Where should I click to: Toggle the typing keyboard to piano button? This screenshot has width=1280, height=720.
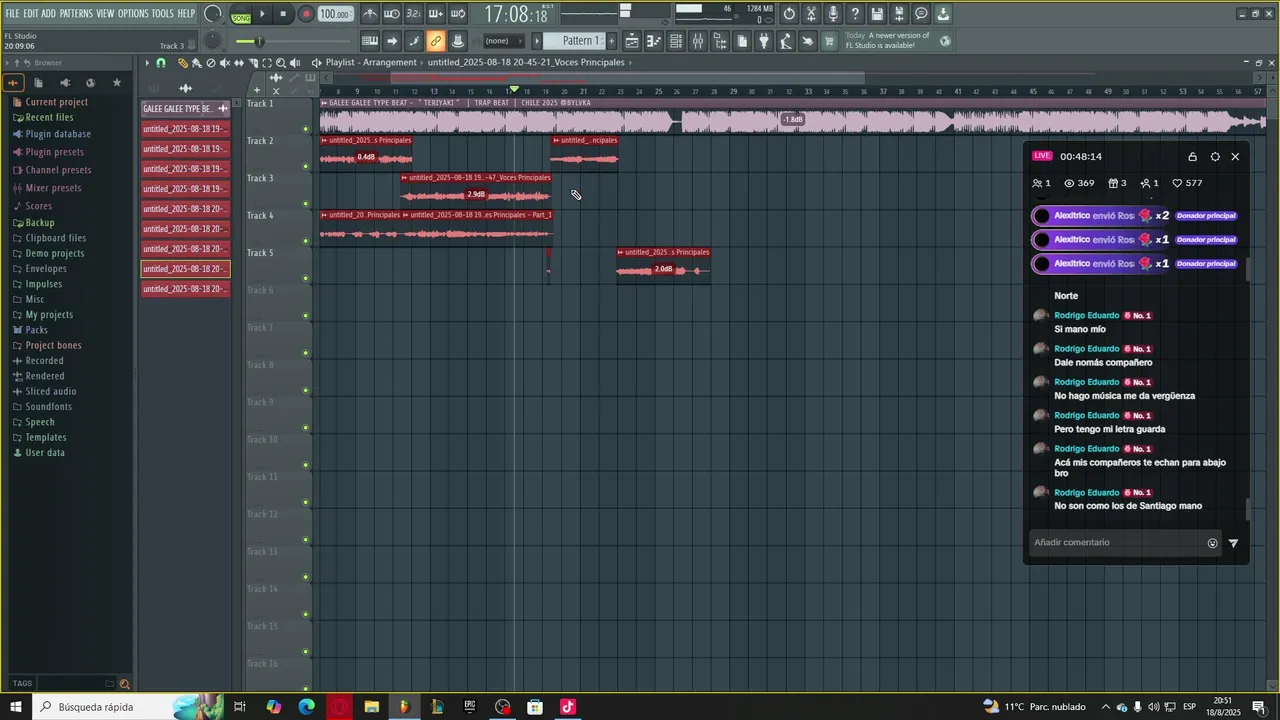370,41
